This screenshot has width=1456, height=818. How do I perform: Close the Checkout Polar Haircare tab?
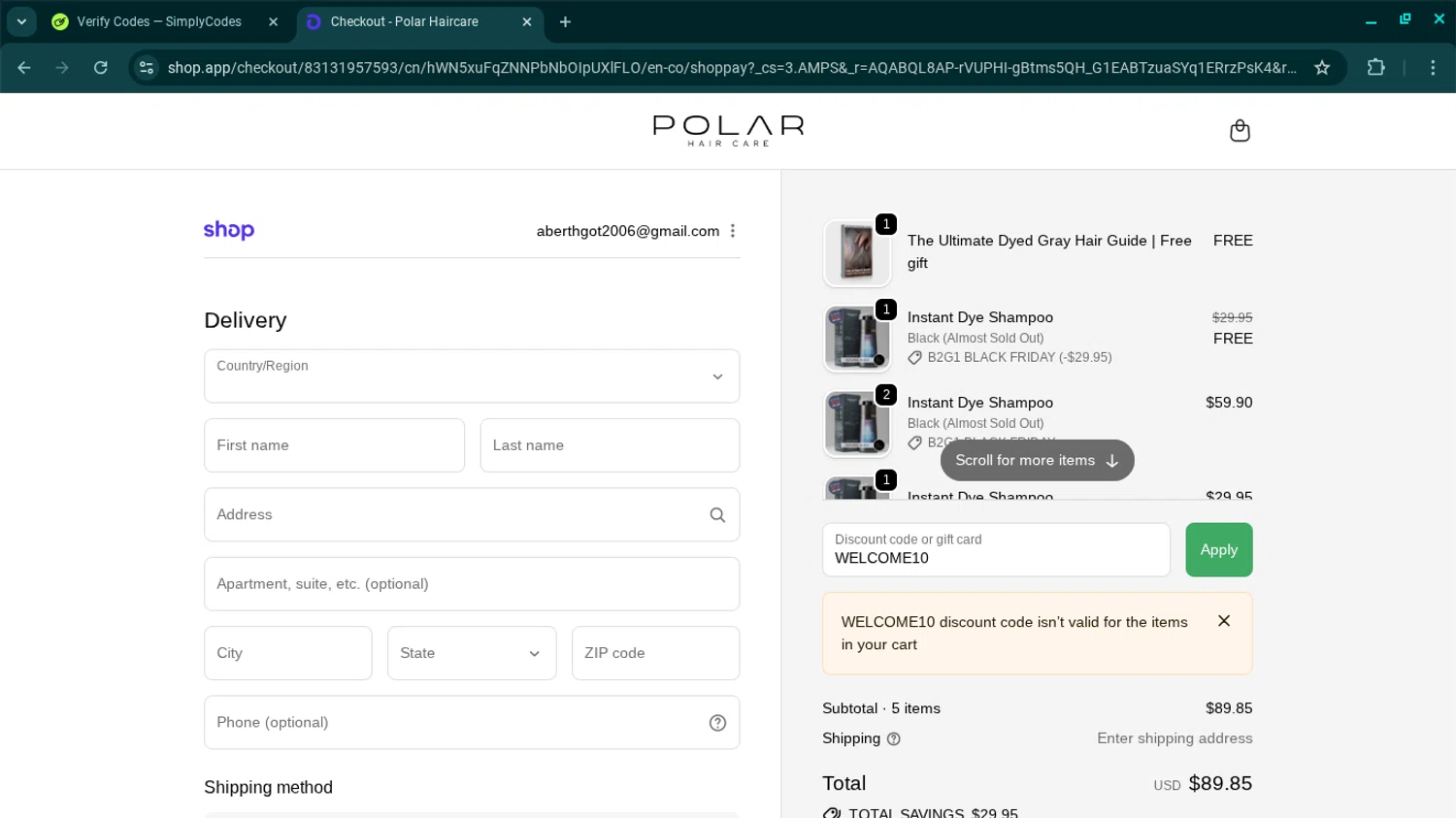[x=526, y=21]
